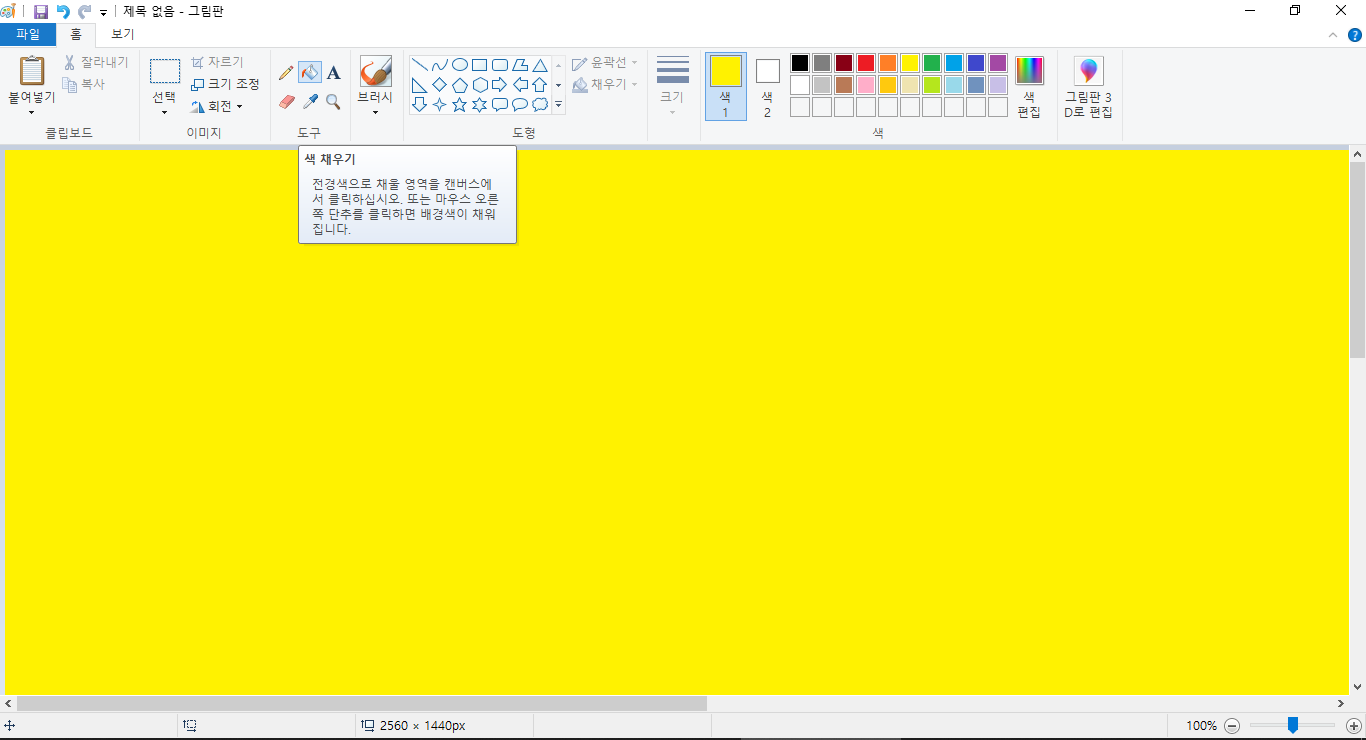Image resolution: width=1366 pixels, height=740 pixels.
Task: Click the Save icon in title bar
Action: pyautogui.click(x=41, y=11)
